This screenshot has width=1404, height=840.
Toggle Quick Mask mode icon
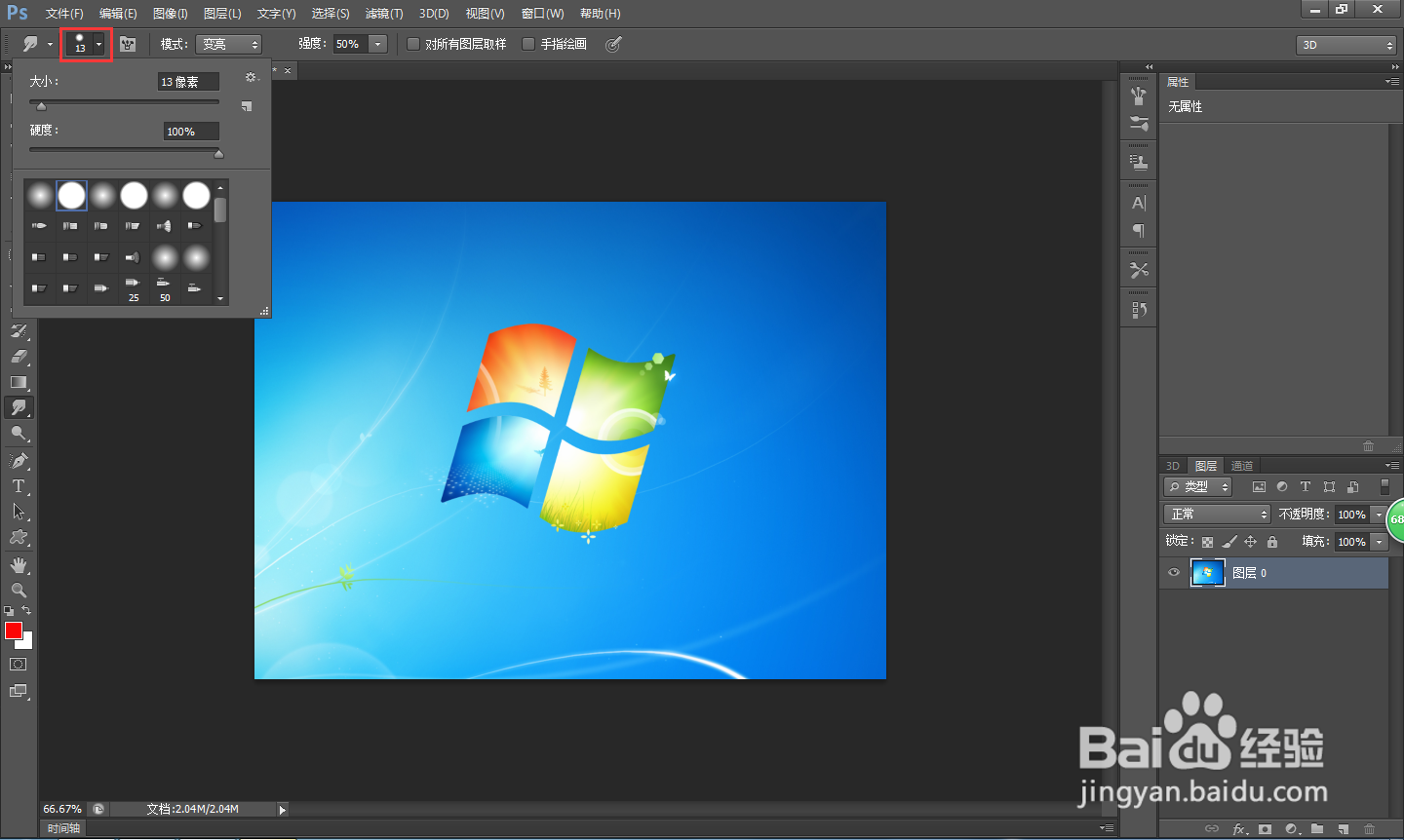18,665
